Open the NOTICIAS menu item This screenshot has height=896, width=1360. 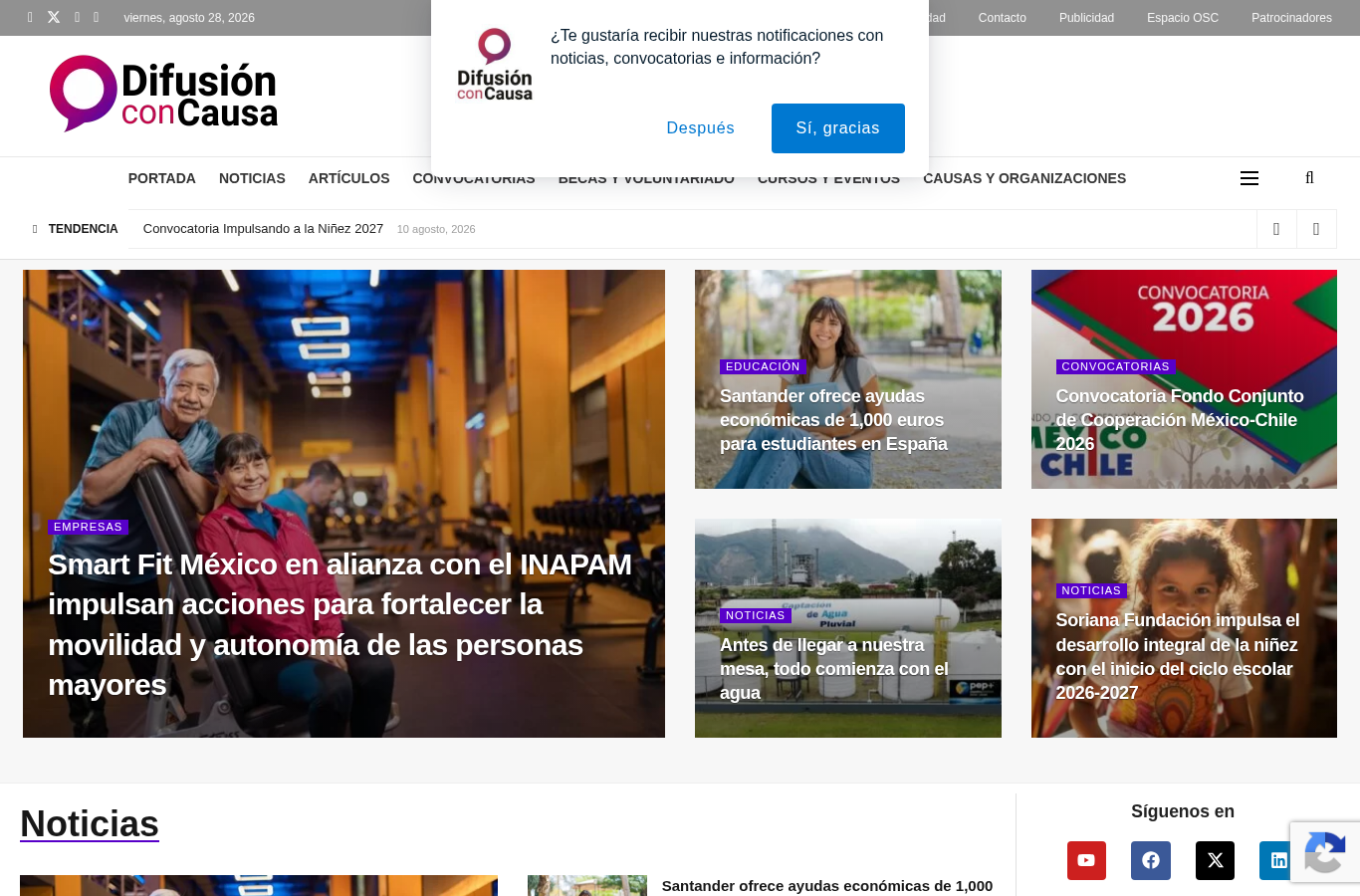[252, 178]
